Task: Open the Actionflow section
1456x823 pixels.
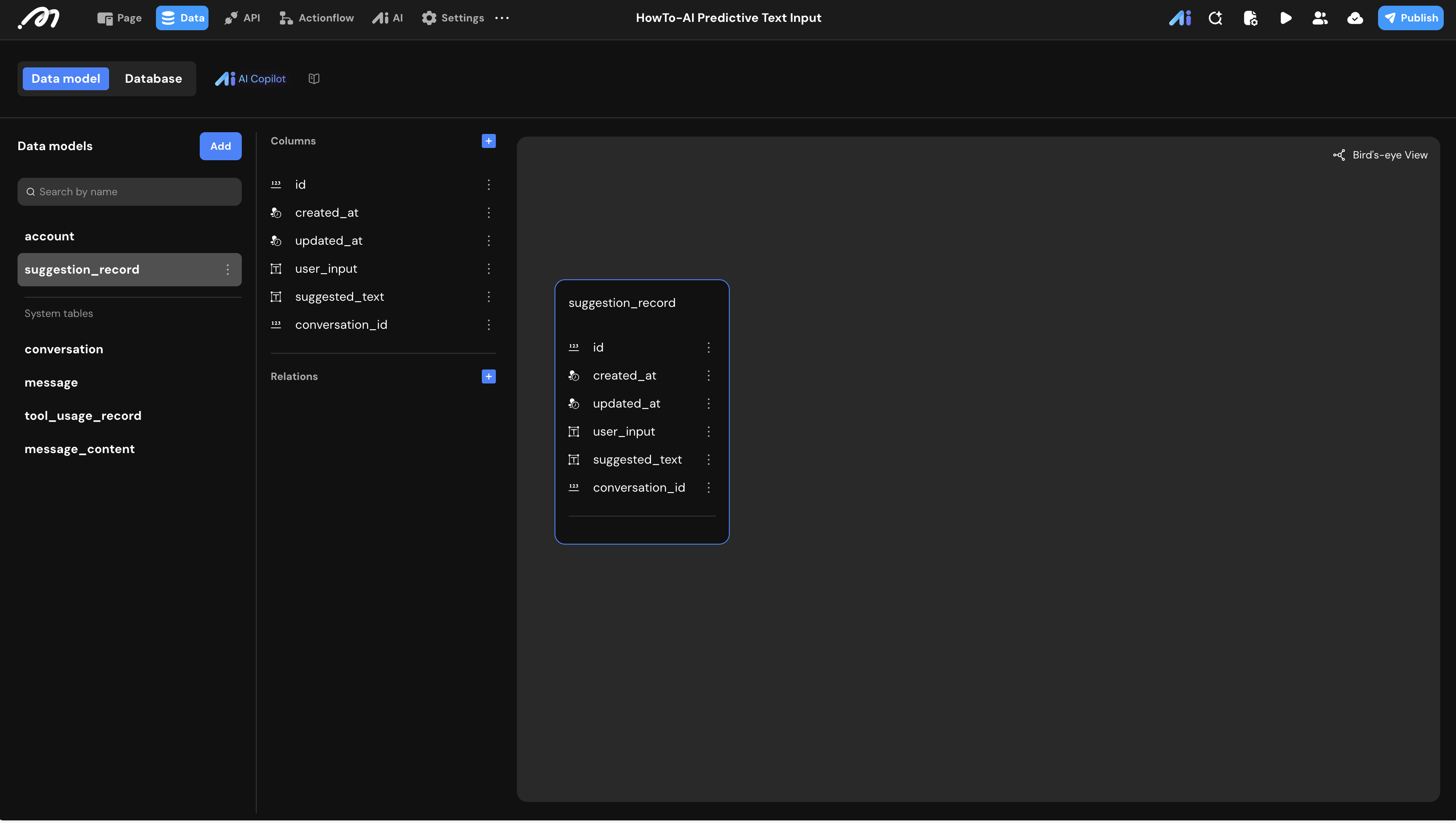Action: tap(317, 18)
